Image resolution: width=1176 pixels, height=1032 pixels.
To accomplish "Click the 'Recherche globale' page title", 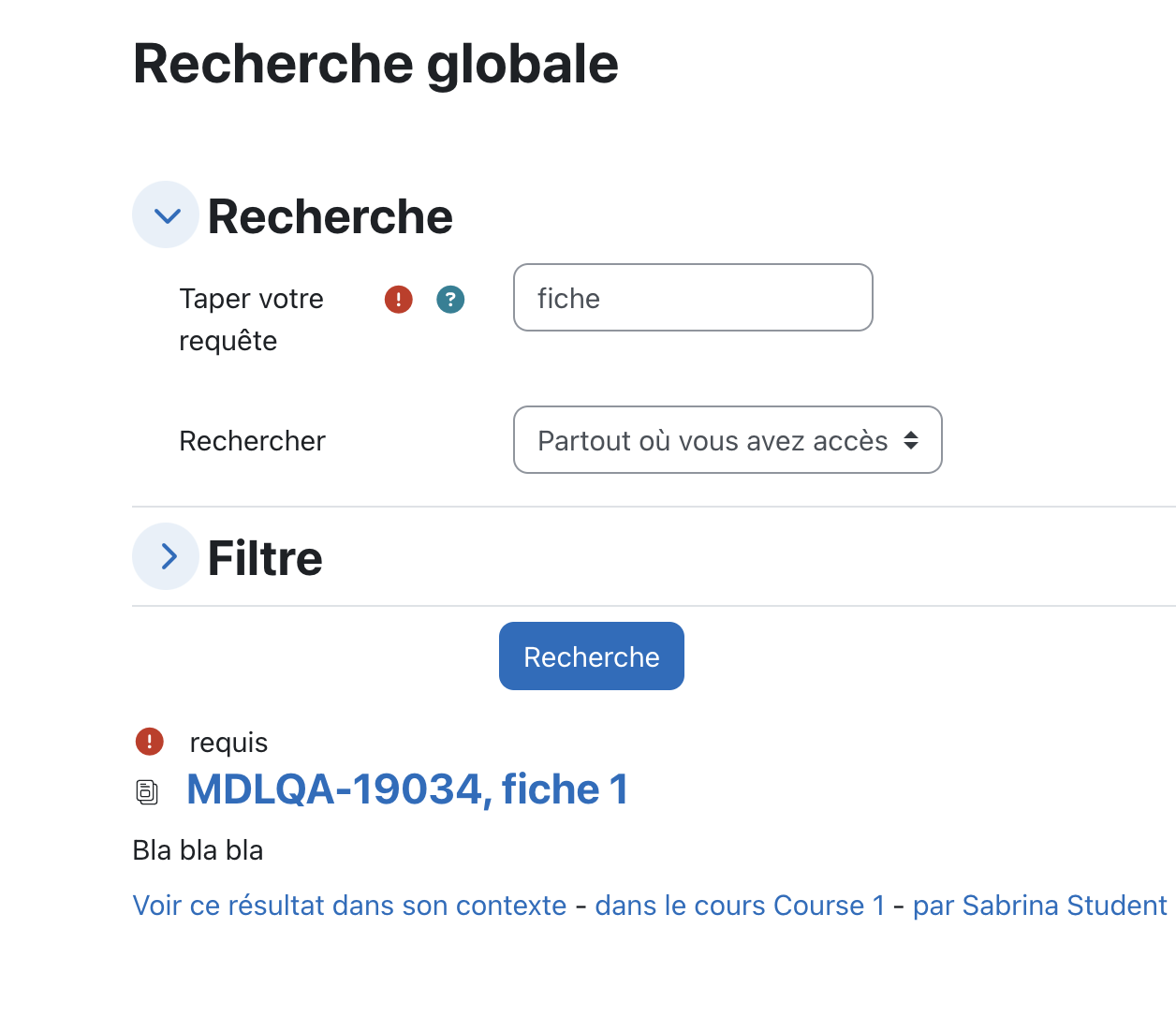I will 375,65.
